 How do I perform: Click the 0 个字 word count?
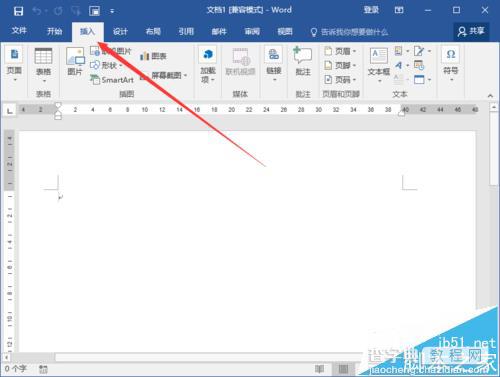tap(15, 369)
